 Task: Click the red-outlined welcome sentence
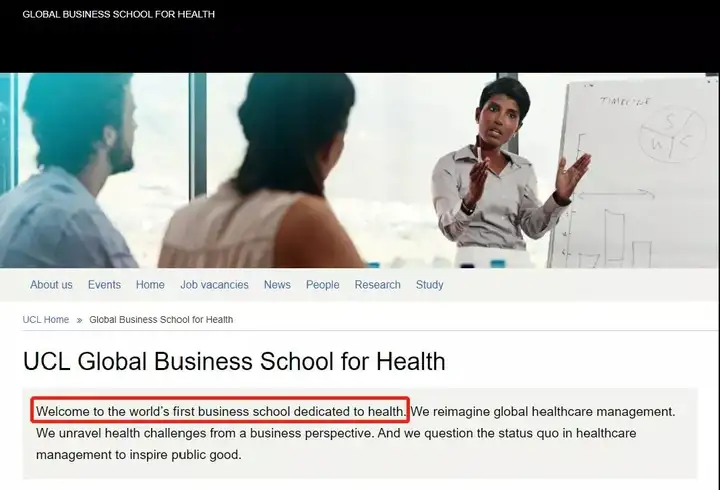220,410
